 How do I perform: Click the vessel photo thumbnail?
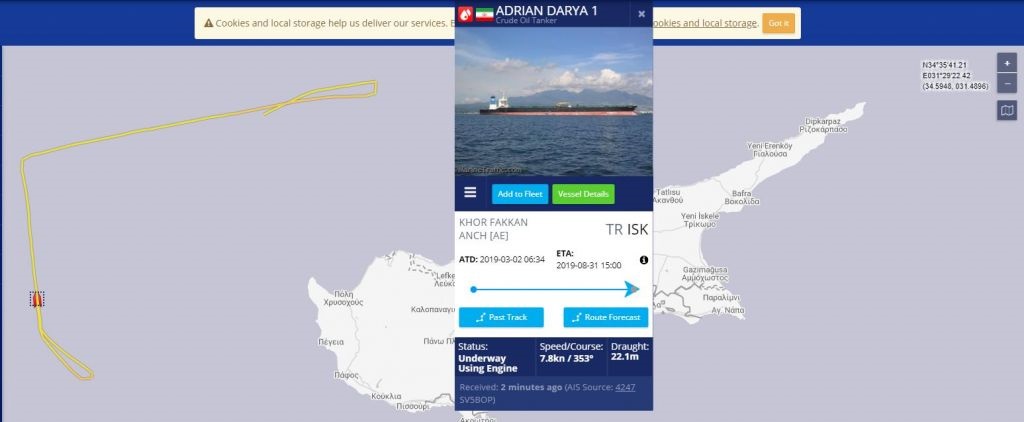pos(554,102)
